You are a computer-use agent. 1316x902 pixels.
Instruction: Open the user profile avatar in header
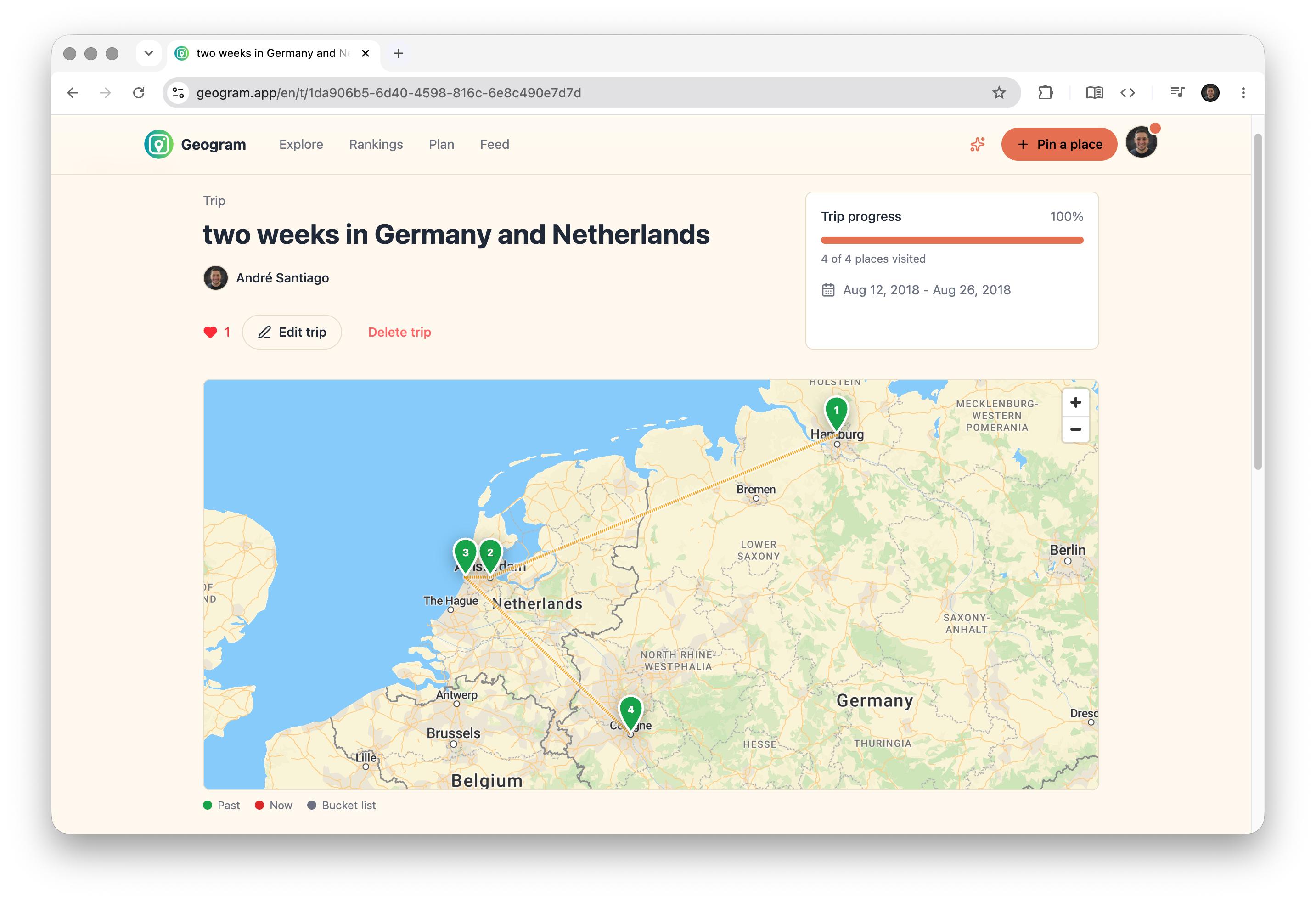(x=1142, y=143)
